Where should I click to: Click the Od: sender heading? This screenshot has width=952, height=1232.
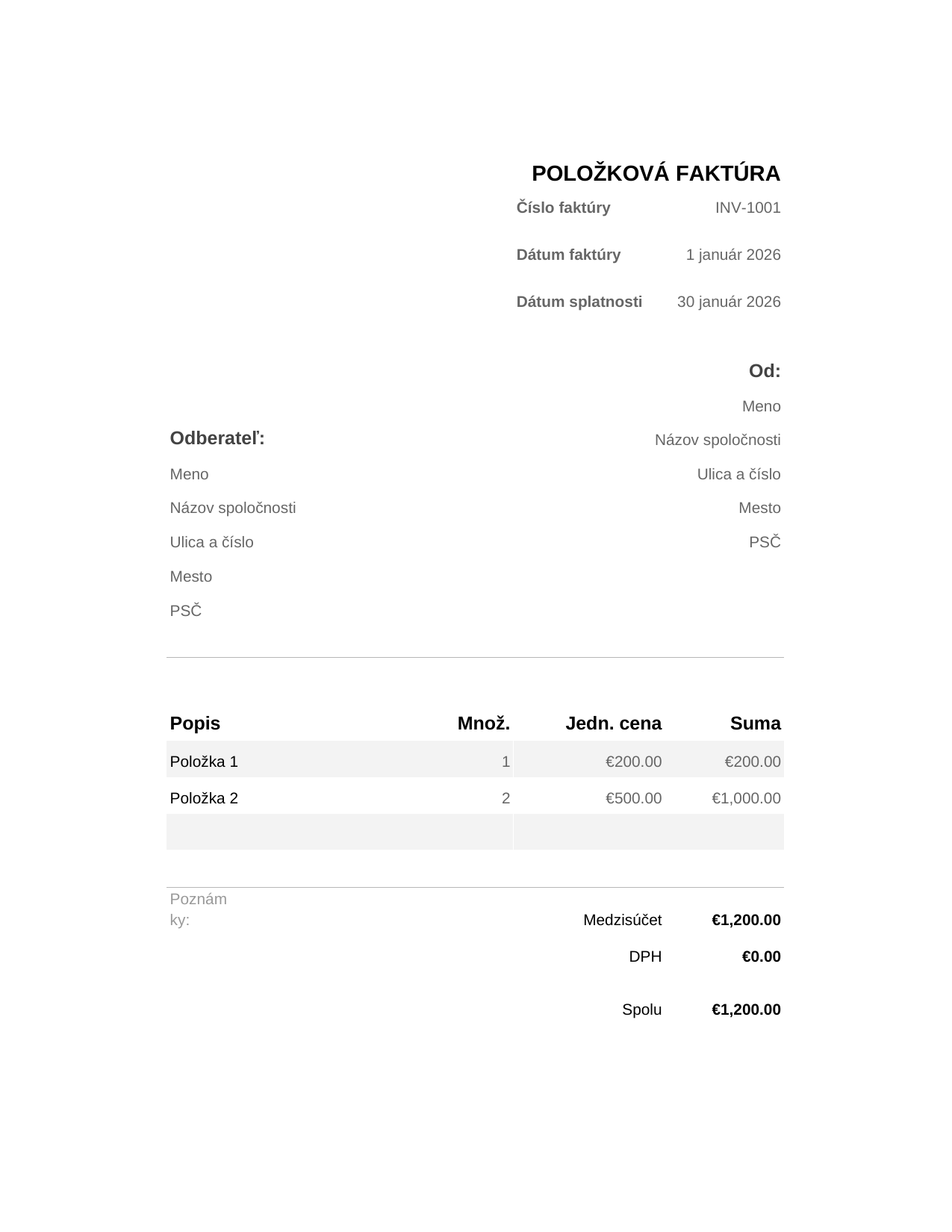click(765, 371)
